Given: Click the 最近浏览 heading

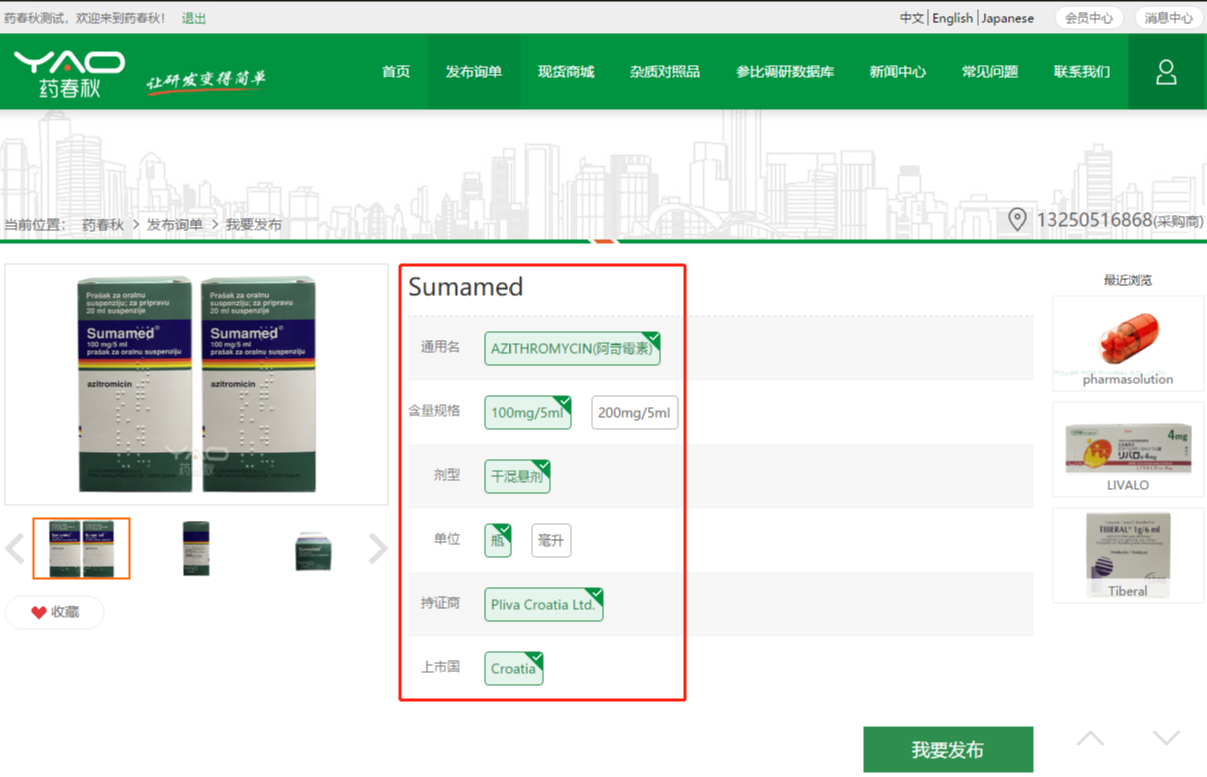Looking at the screenshot, I should (x=1128, y=280).
